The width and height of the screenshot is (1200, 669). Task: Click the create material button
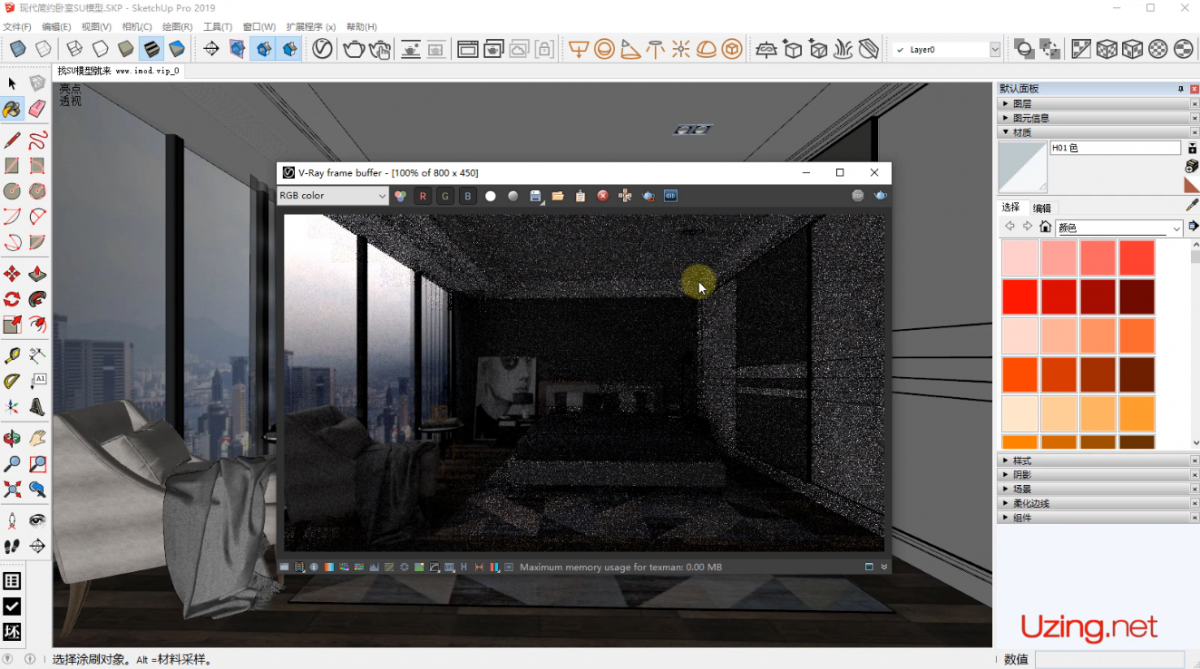[1192, 166]
